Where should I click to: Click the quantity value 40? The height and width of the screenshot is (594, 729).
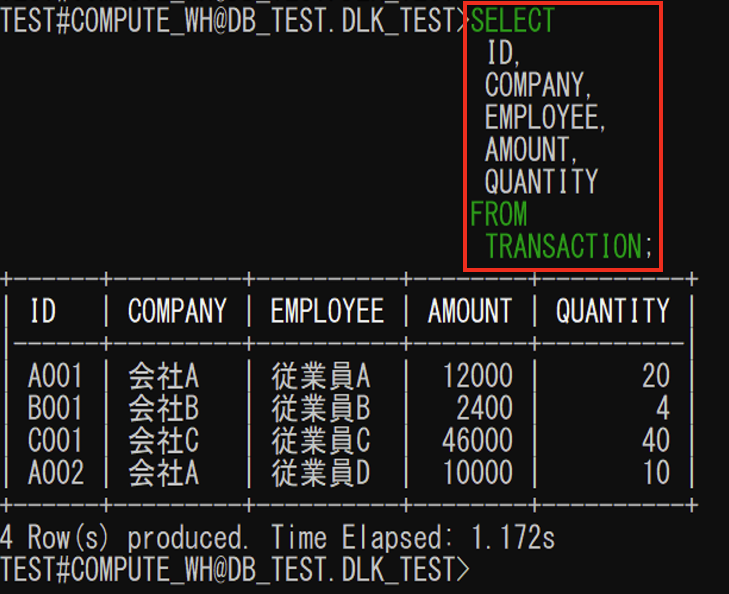point(655,440)
